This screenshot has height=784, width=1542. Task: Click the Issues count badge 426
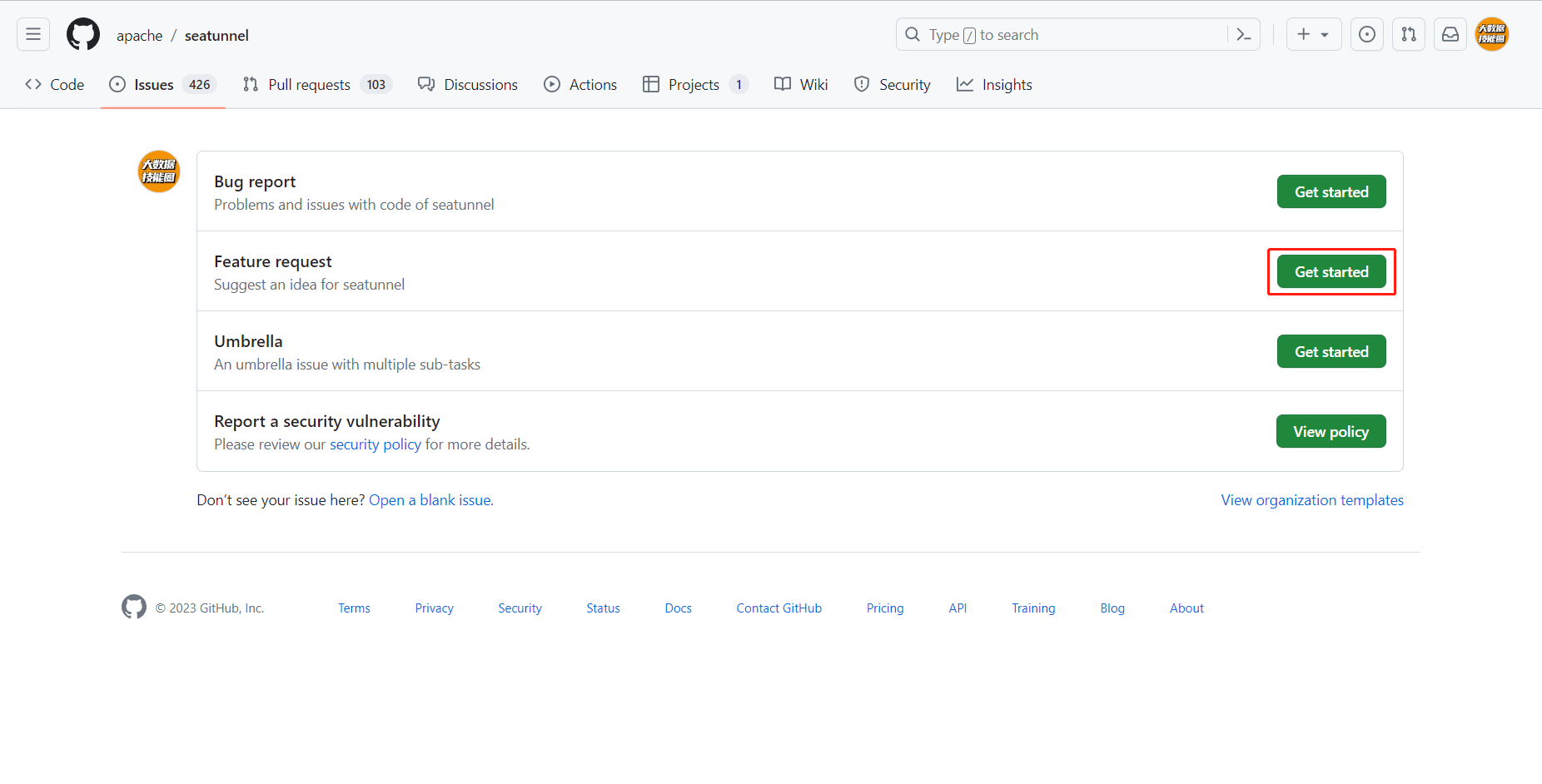click(x=199, y=84)
